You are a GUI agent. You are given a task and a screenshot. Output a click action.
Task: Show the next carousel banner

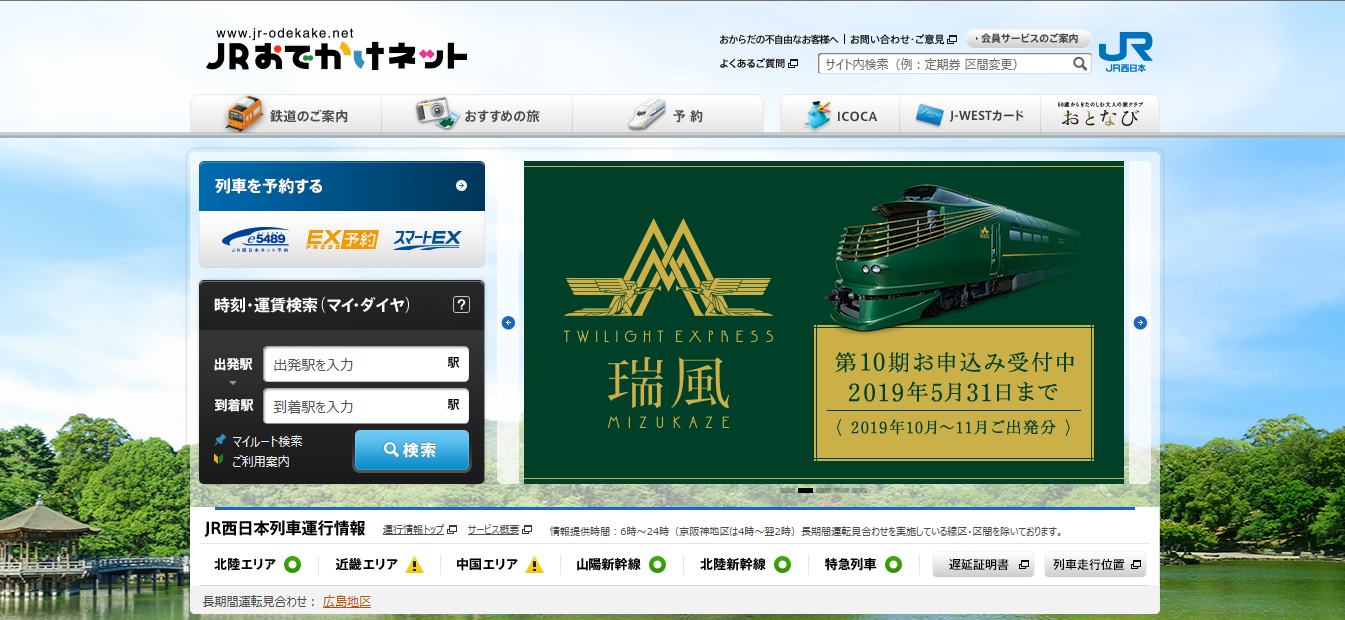1140,323
